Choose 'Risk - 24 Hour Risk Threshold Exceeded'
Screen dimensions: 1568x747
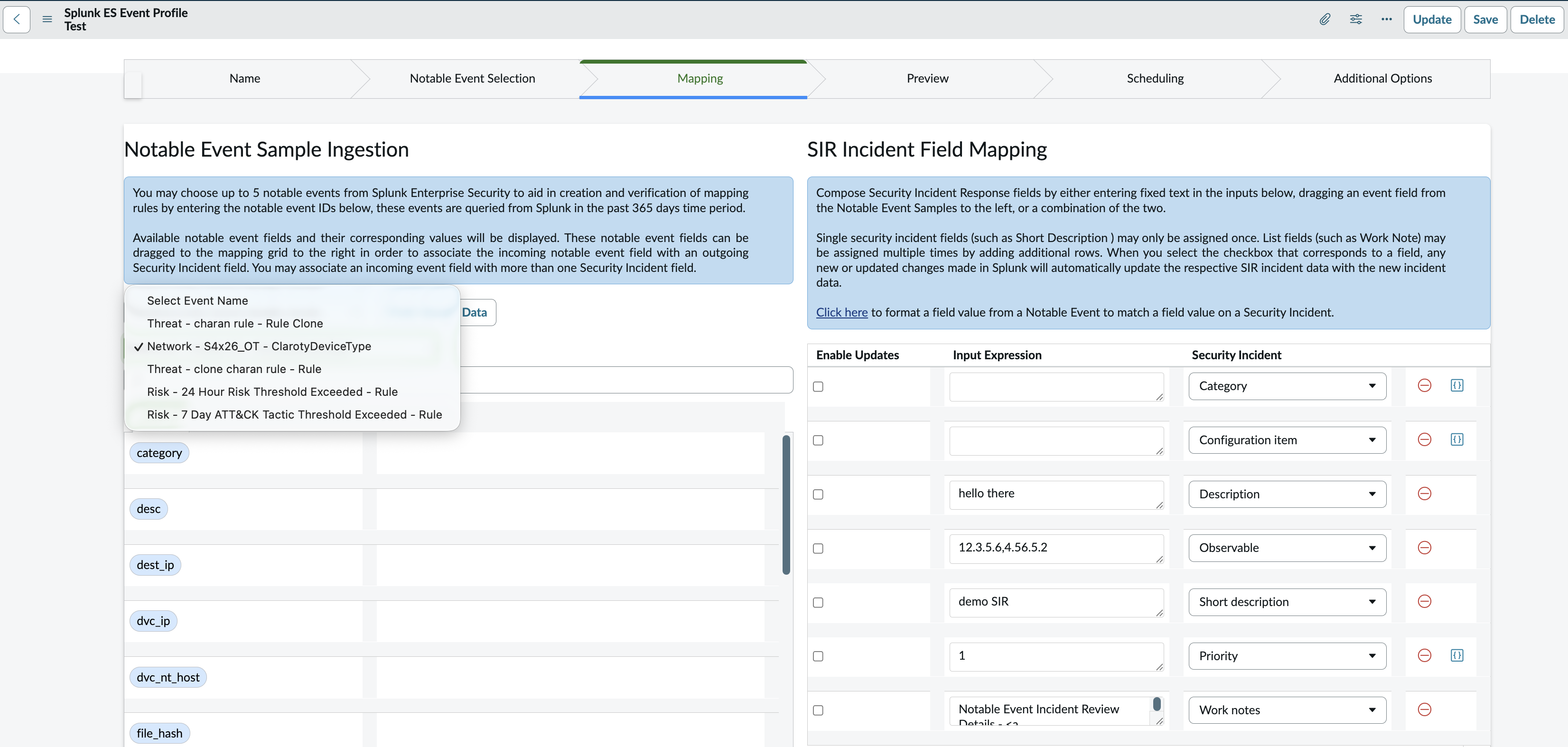[x=292, y=392]
